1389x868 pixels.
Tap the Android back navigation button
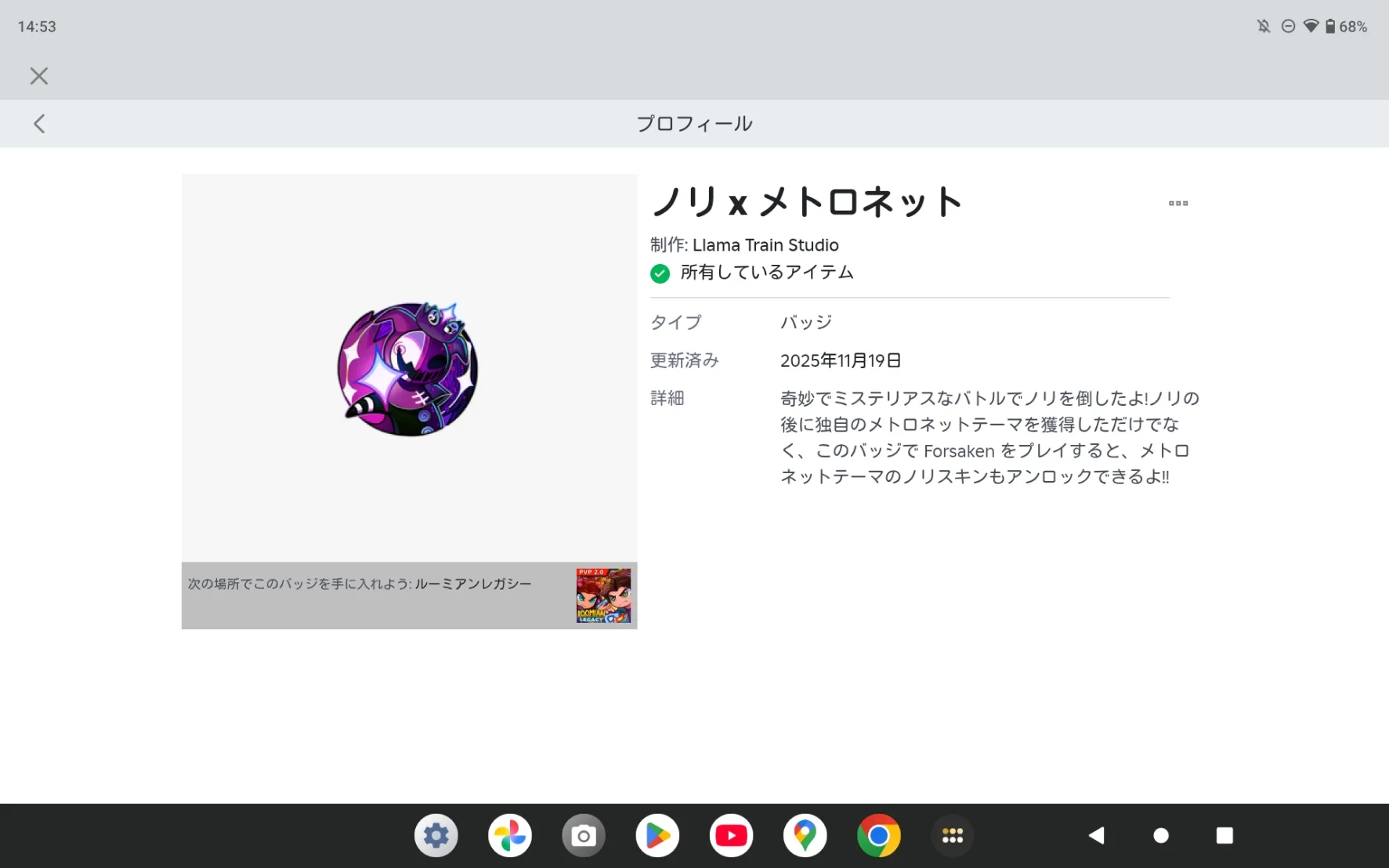[1097, 836]
